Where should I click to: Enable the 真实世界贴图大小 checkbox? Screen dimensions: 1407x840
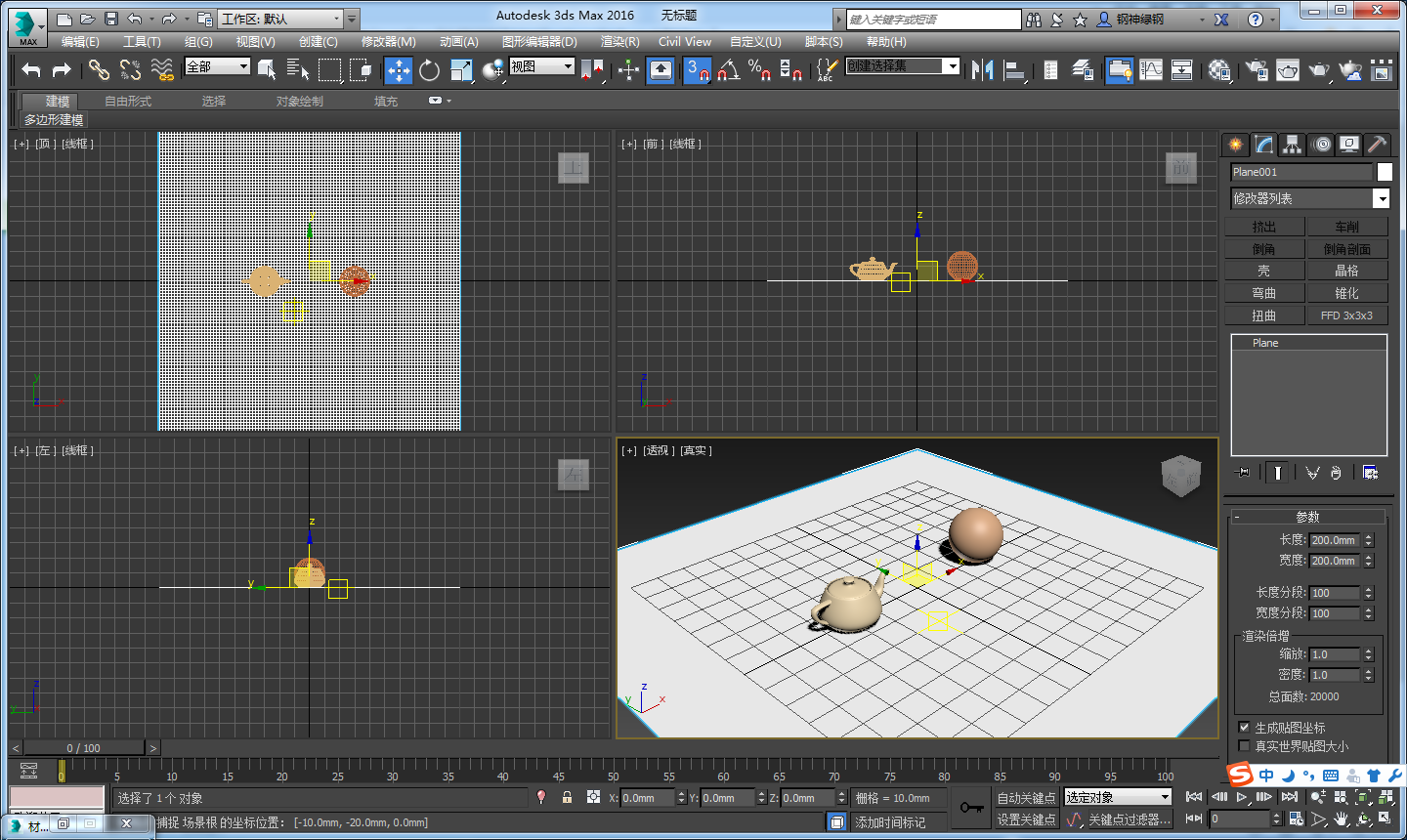point(1244,746)
